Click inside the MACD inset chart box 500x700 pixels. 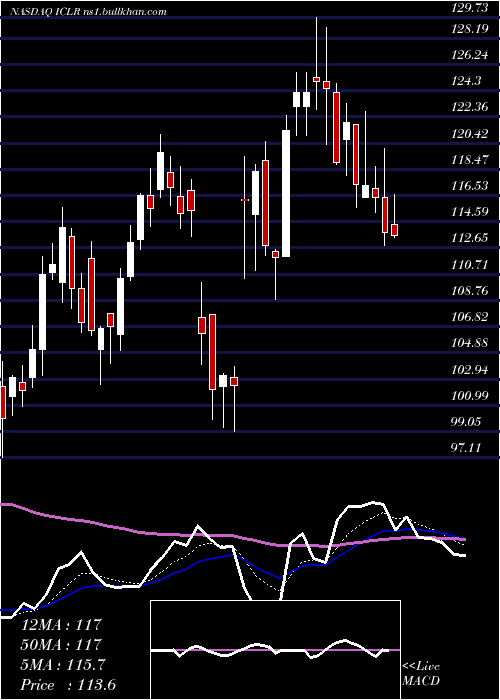point(275,650)
